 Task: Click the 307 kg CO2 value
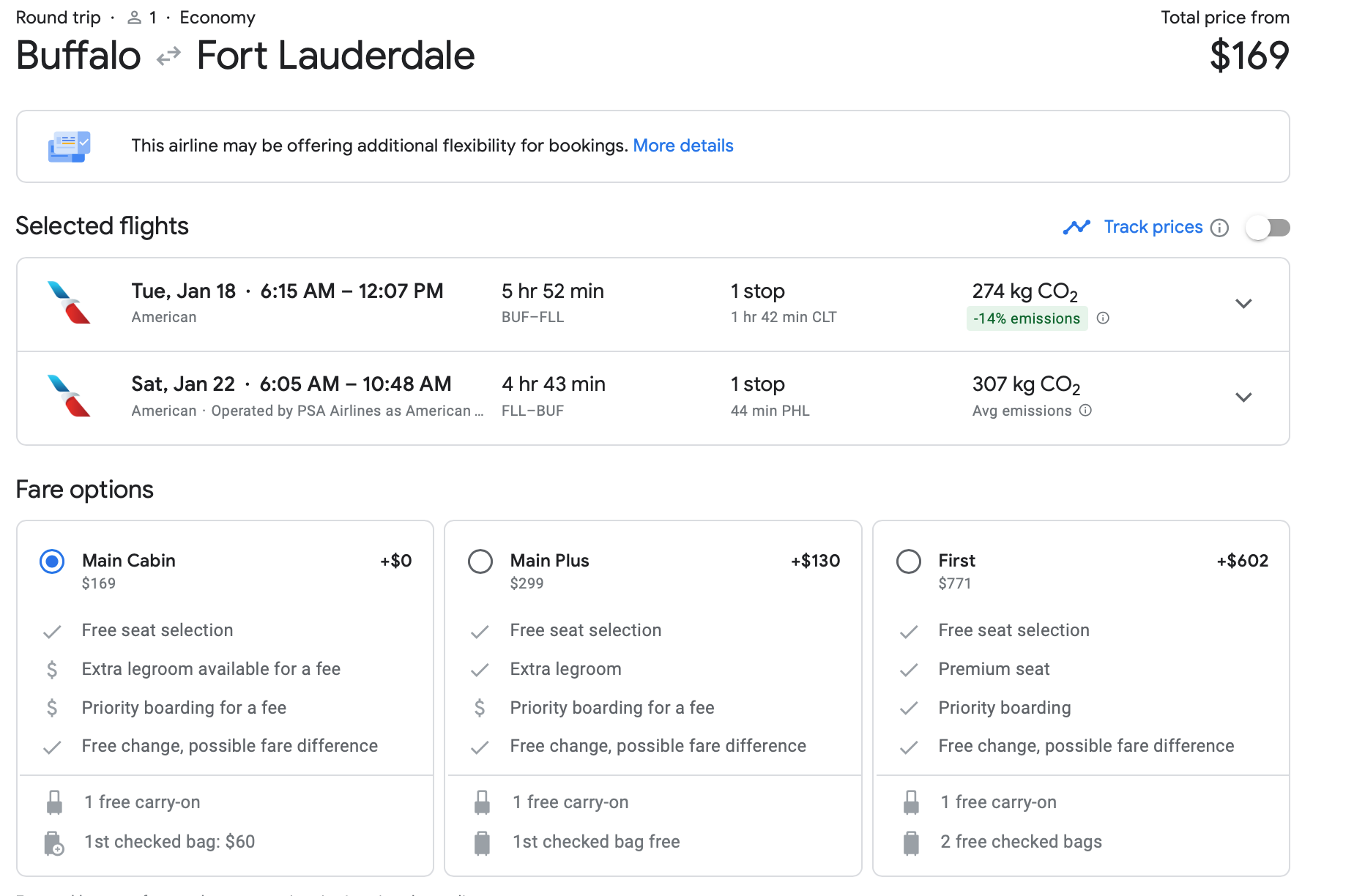[x=1027, y=385]
